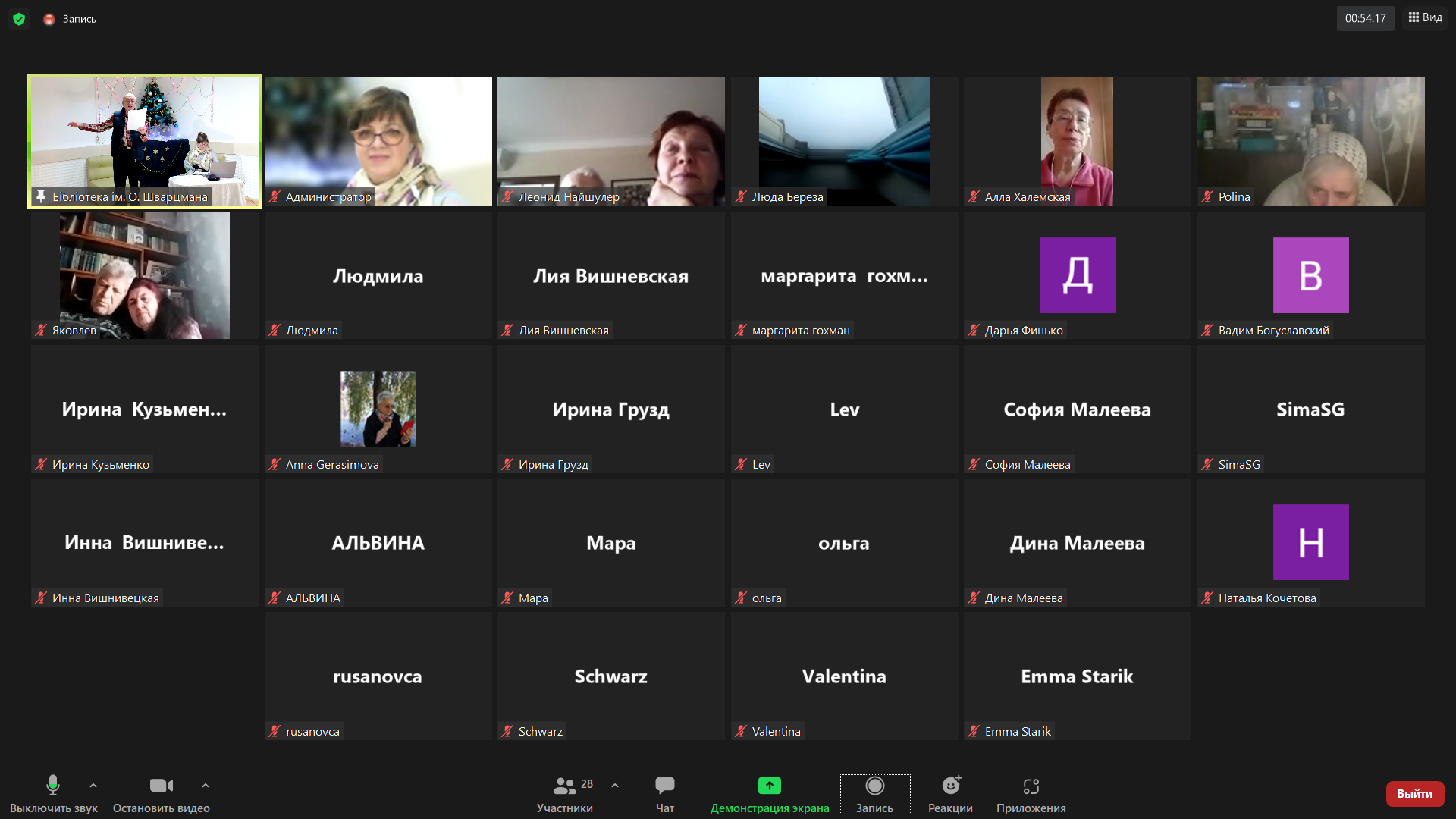Click Anna Gerasimova profile photo
1456x819 pixels.
(x=378, y=409)
